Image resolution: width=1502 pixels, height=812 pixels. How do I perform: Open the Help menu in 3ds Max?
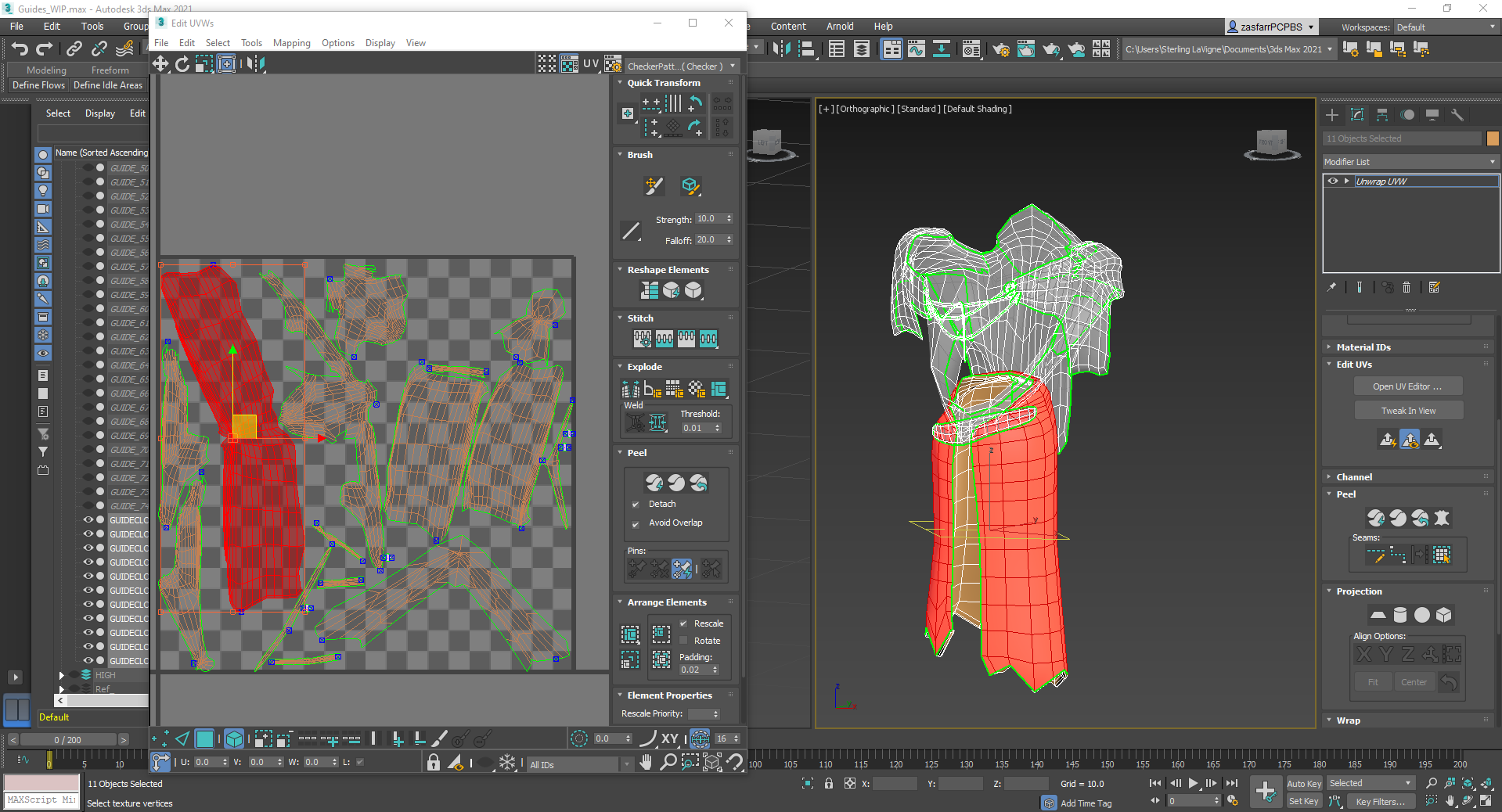point(883,27)
